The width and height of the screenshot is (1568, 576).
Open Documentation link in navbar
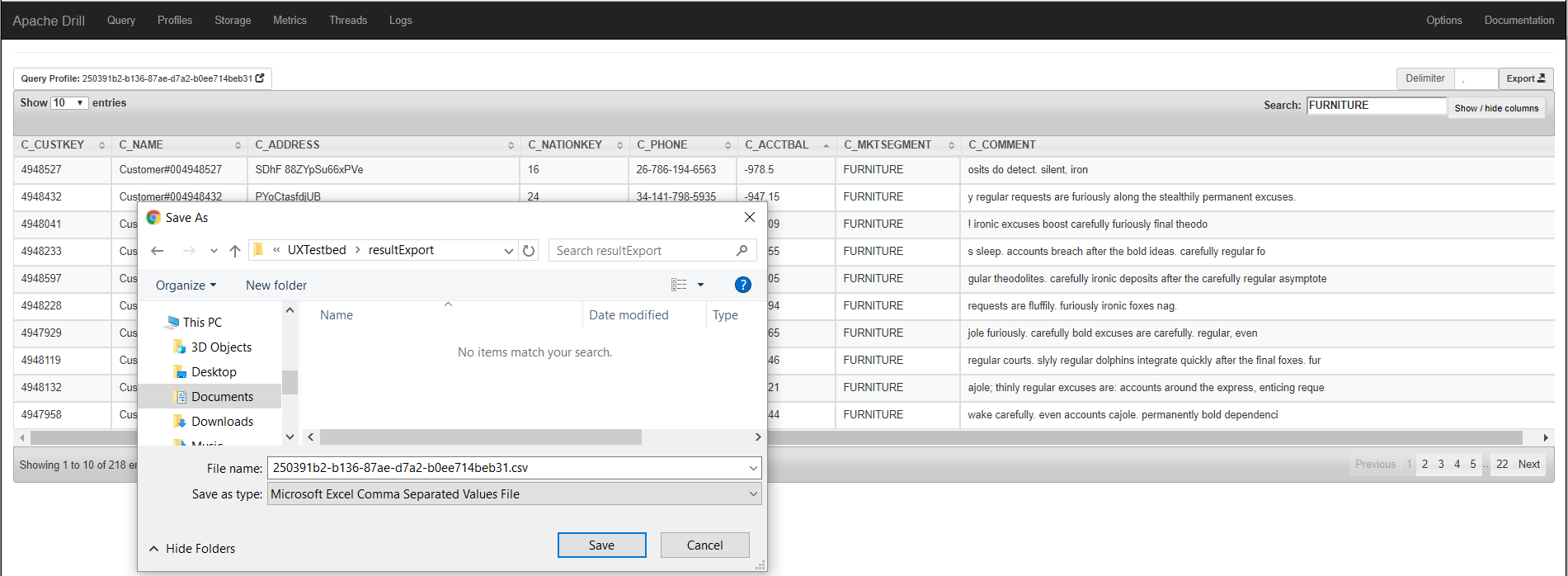(1519, 20)
